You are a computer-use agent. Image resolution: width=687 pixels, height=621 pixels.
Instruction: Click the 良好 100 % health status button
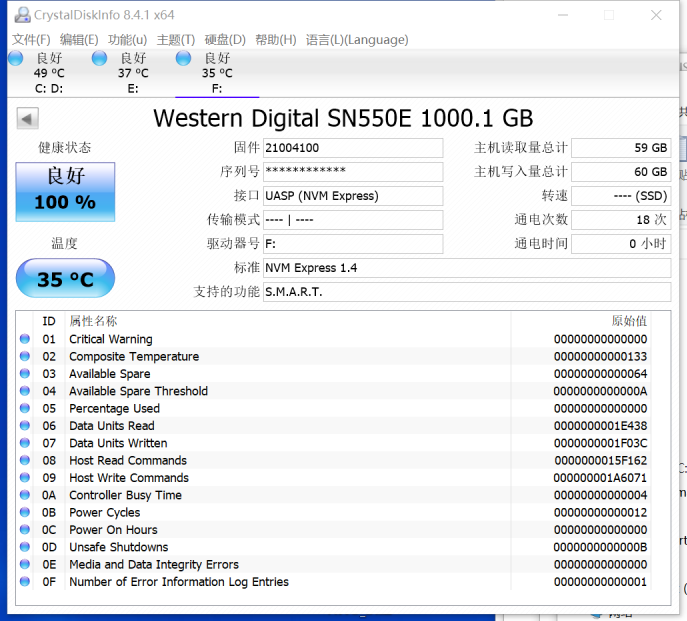click(65, 192)
